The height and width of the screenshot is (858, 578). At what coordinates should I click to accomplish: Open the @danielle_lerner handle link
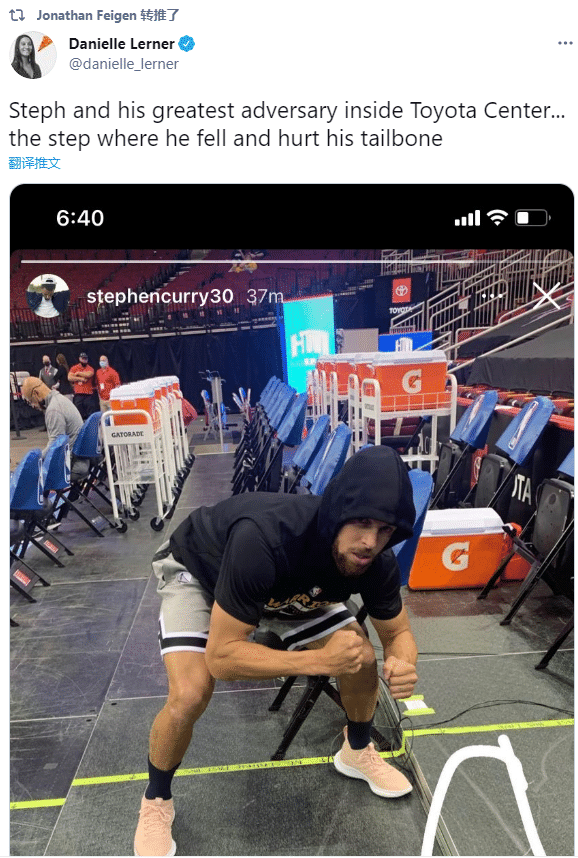[124, 64]
